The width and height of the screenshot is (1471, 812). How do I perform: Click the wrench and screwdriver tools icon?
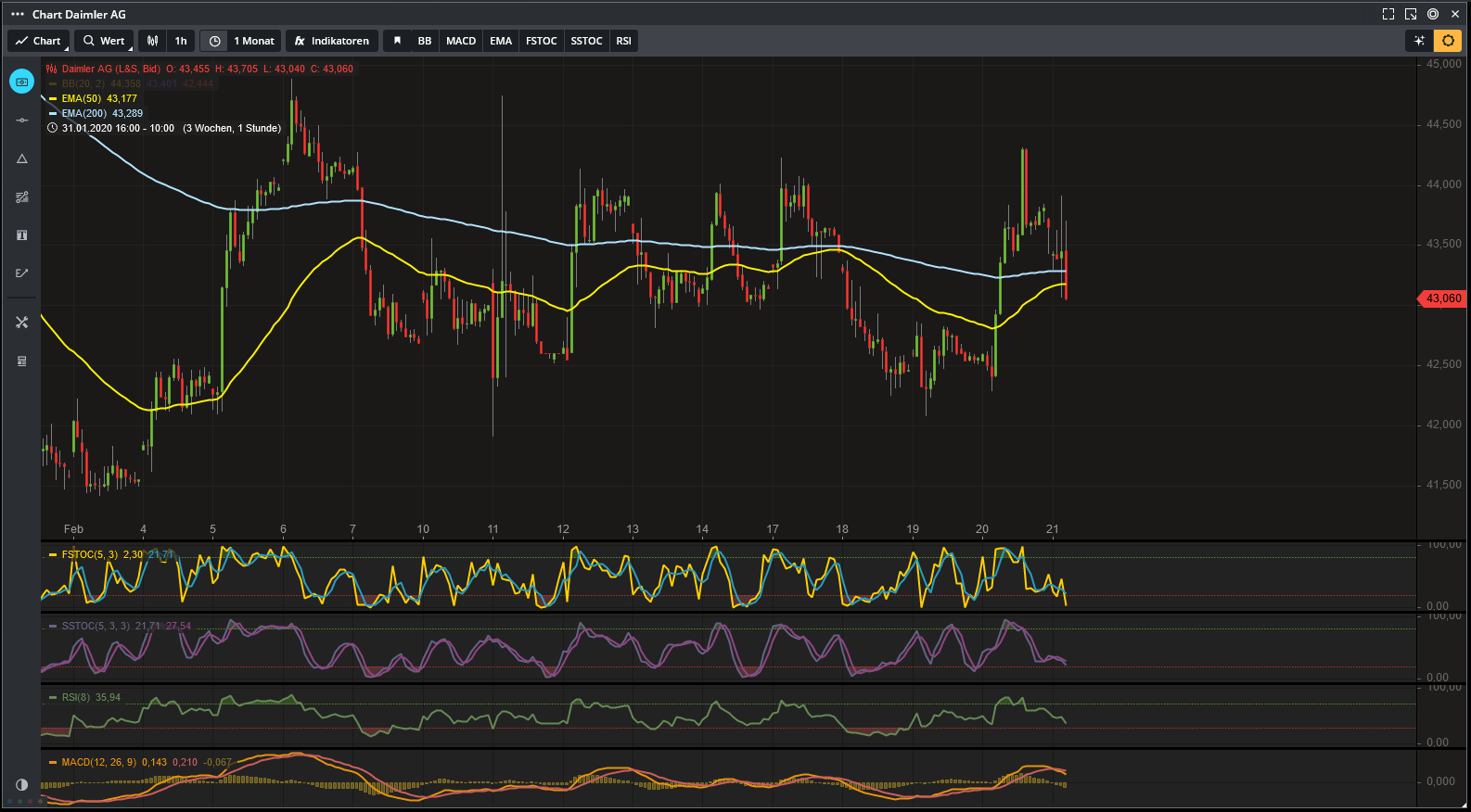pos(21,323)
